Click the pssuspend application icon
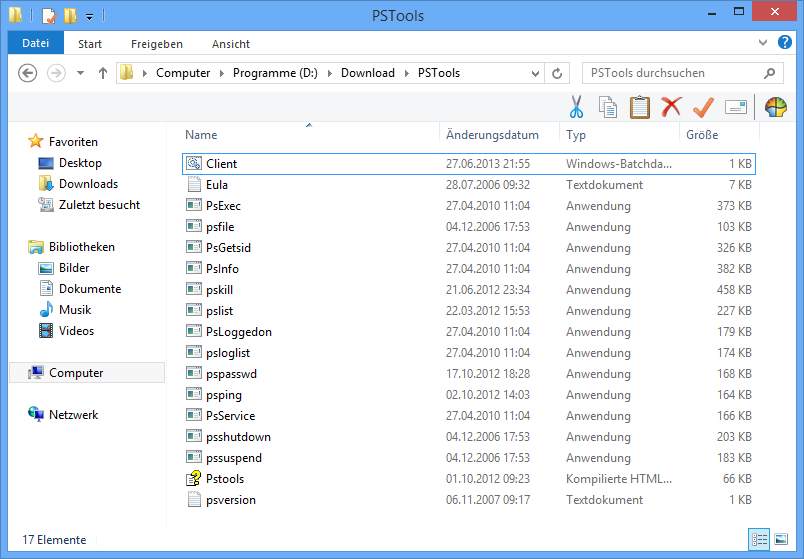804x559 pixels. (194, 457)
